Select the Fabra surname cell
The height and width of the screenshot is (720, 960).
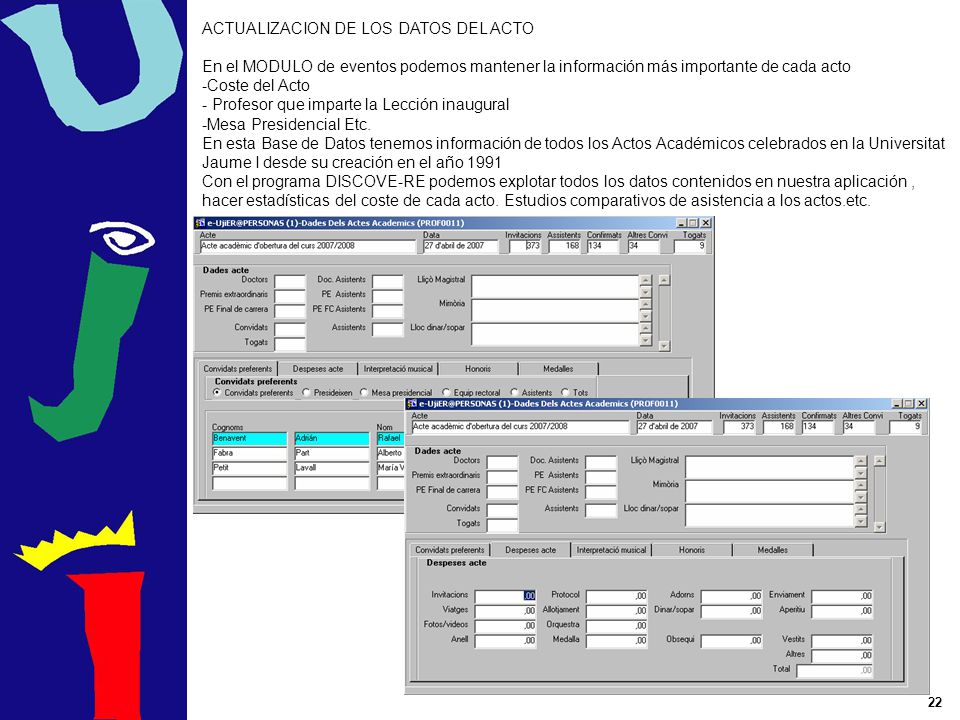click(249, 453)
